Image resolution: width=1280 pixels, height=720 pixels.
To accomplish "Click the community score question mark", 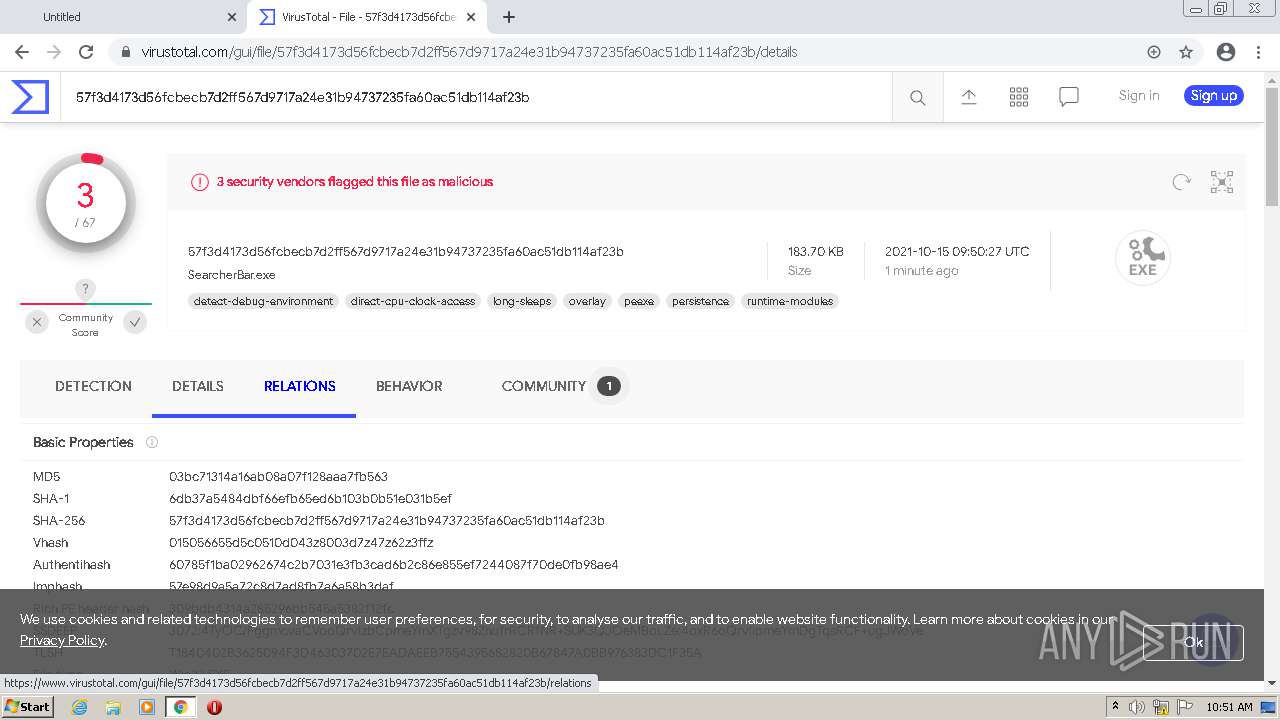I will pyautogui.click(x=86, y=289).
